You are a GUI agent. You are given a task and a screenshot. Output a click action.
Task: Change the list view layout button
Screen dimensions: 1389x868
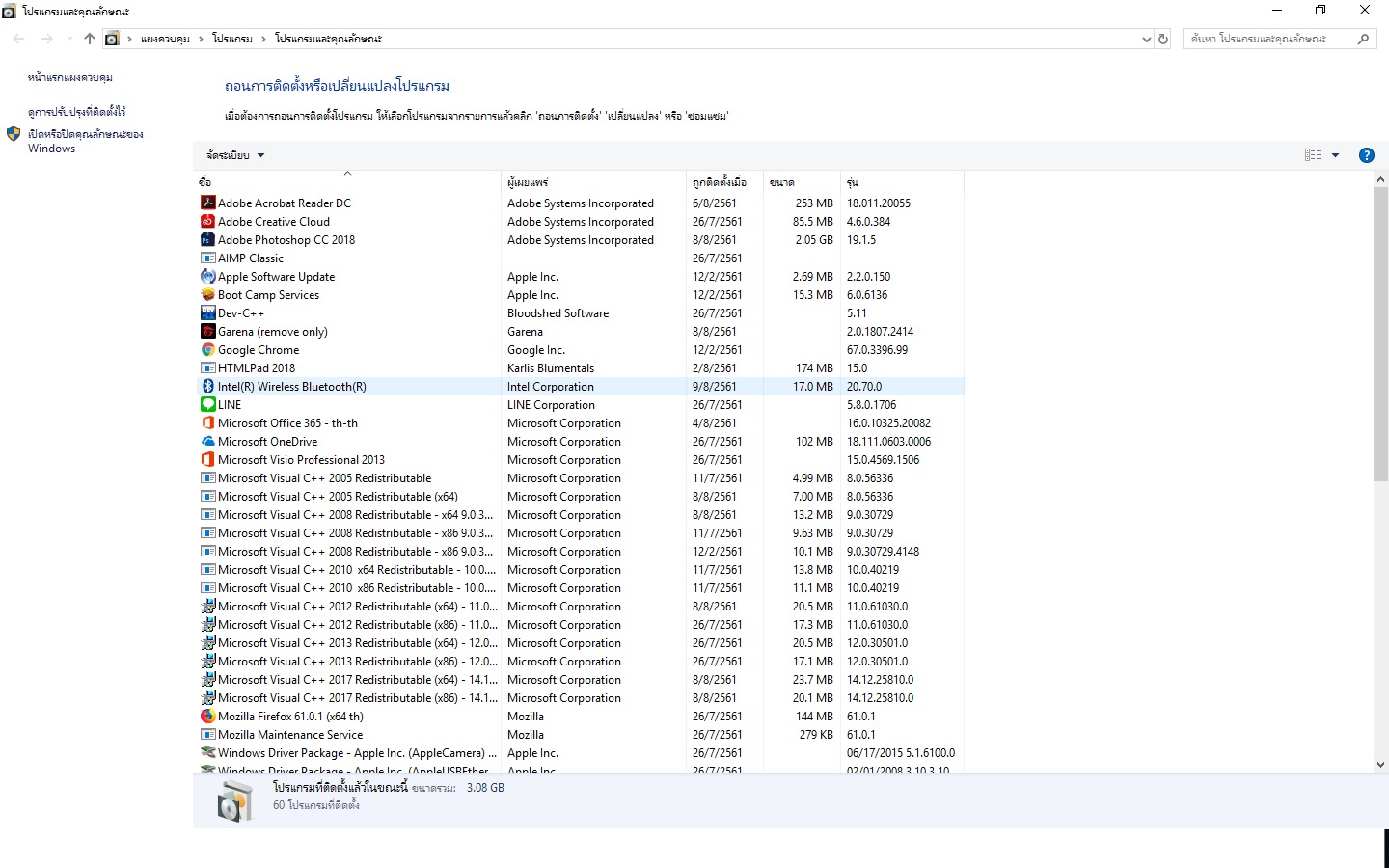coord(1313,155)
